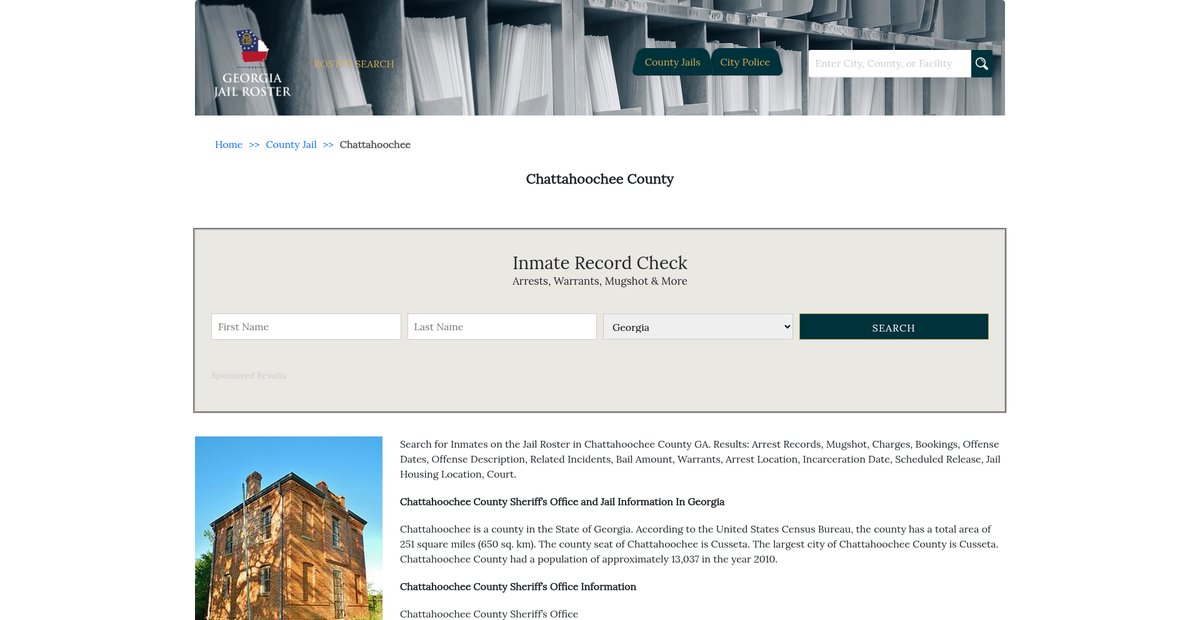Click the Chattahoochee County page title
Image resolution: width=1200 pixels, height=620 pixels.
(600, 179)
